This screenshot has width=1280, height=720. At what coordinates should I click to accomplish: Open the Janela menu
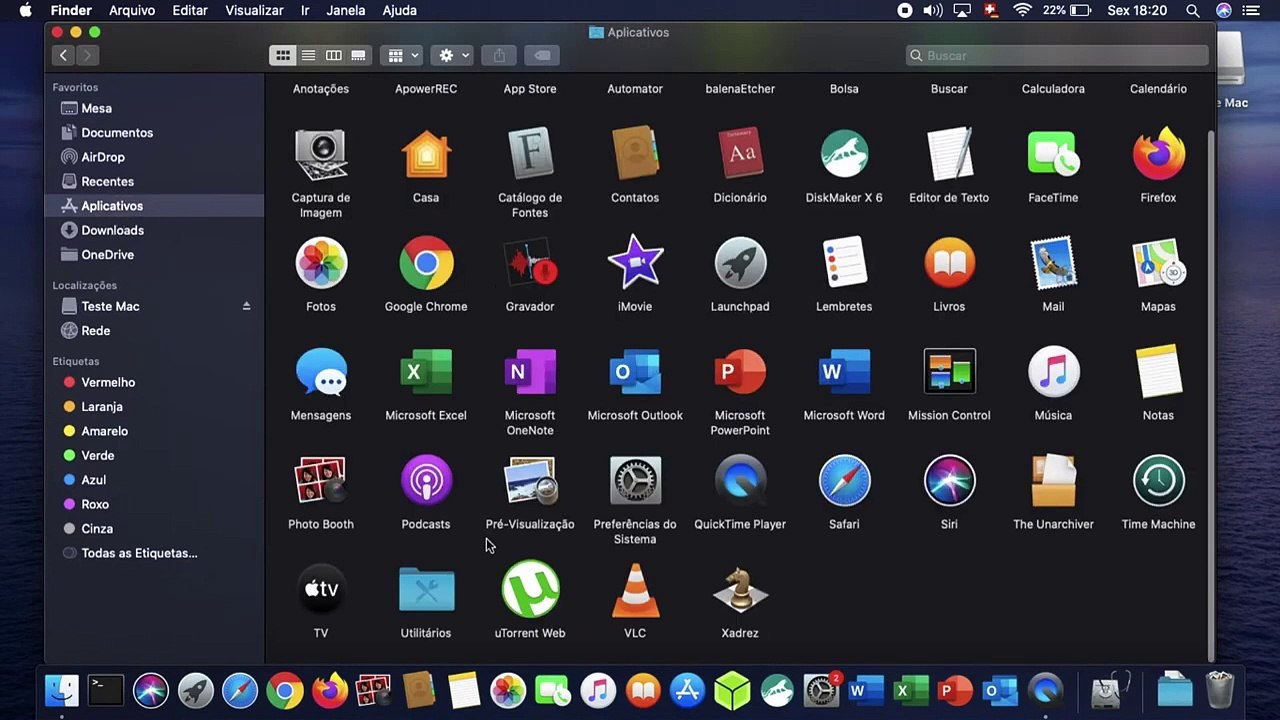[x=346, y=10]
